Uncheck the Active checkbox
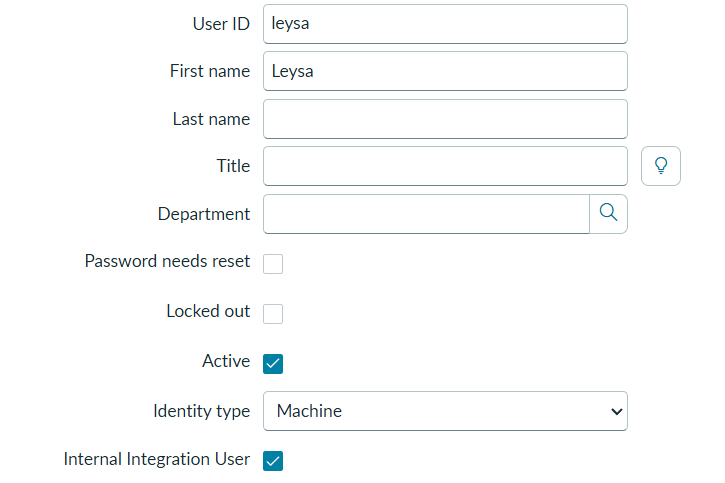The image size is (725, 483). (x=273, y=363)
